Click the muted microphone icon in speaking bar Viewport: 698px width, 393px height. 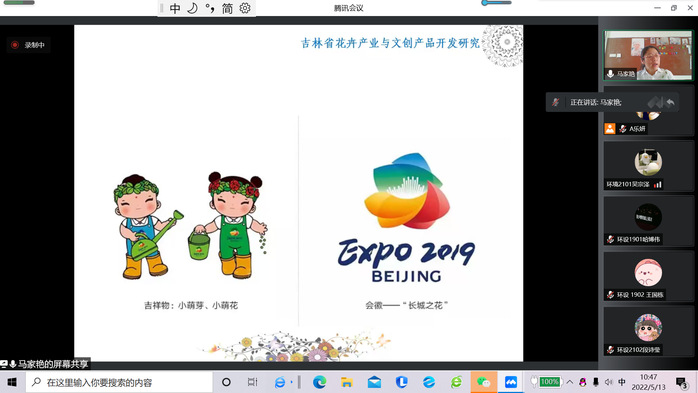pyautogui.click(x=556, y=102)
